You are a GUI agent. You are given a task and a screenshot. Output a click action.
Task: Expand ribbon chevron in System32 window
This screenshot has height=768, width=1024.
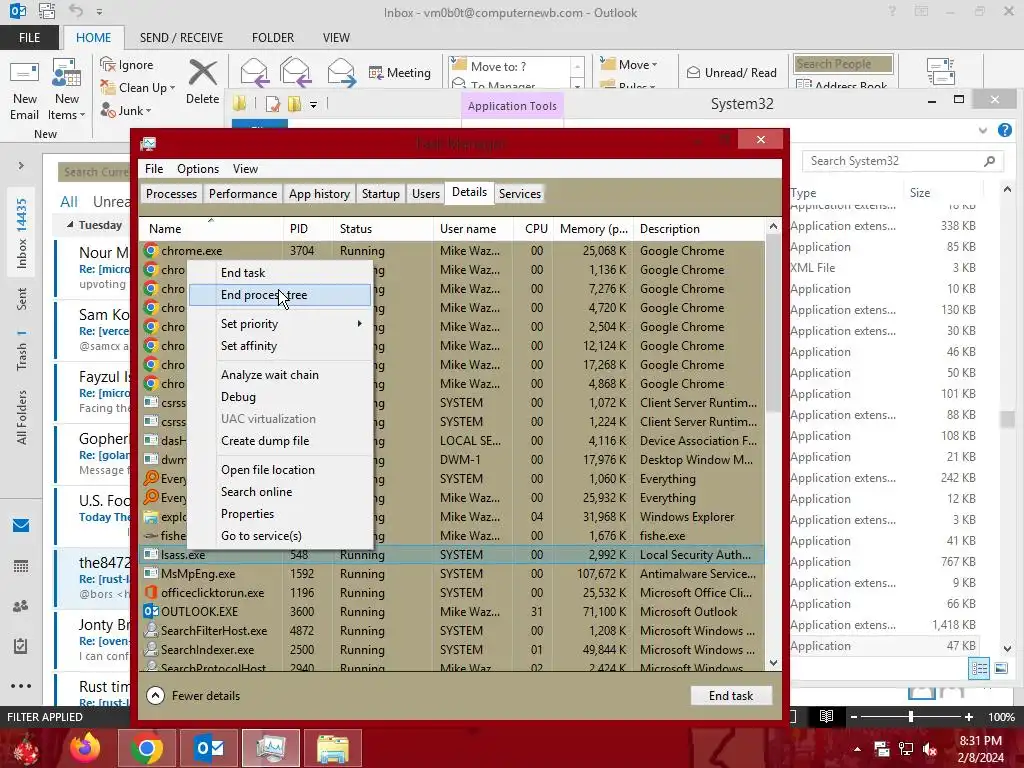tap(983, 130)
